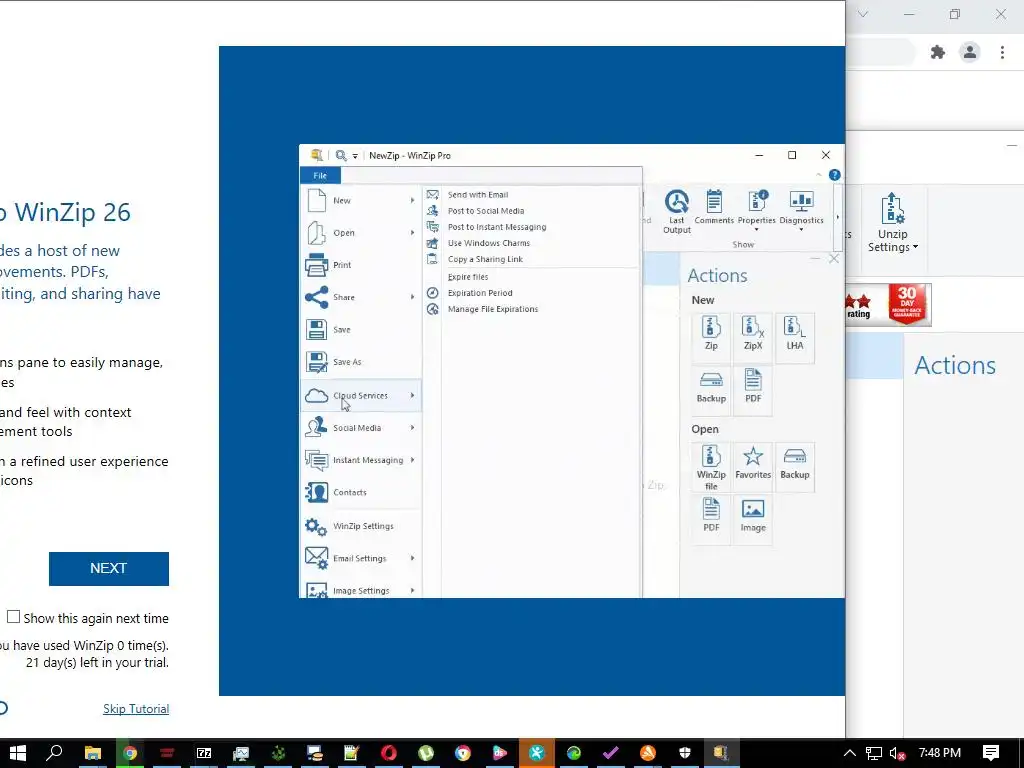Viewport: 1024px width, 768px height.
Task: Click the taskbar search magnifier
Action: pos(54,753)
